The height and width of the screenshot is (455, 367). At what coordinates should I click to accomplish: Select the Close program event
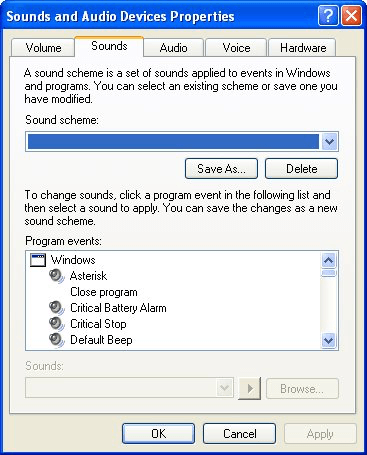coord(104,292)
